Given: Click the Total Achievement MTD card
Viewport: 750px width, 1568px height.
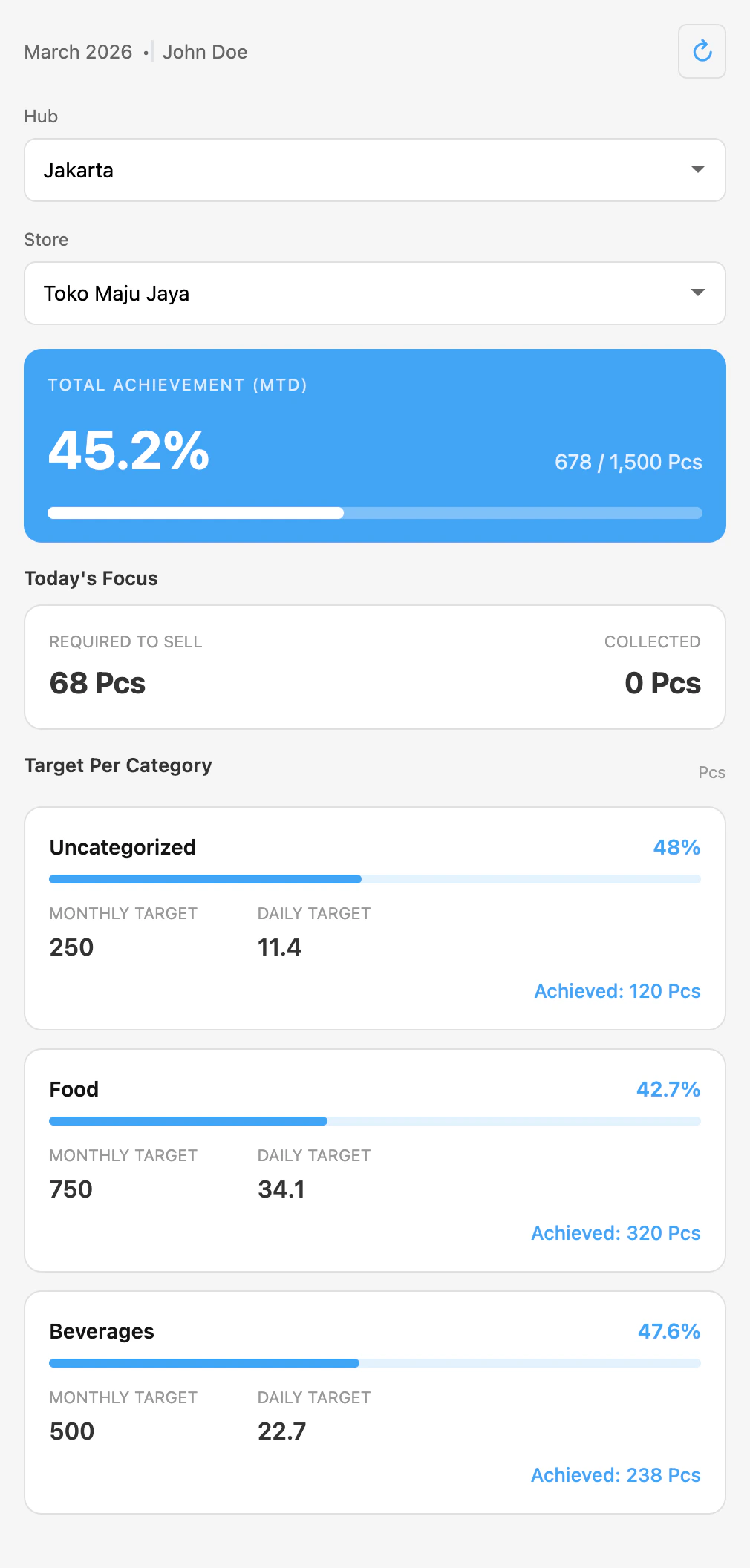Looking at the screenshot, I should (375, 445).
